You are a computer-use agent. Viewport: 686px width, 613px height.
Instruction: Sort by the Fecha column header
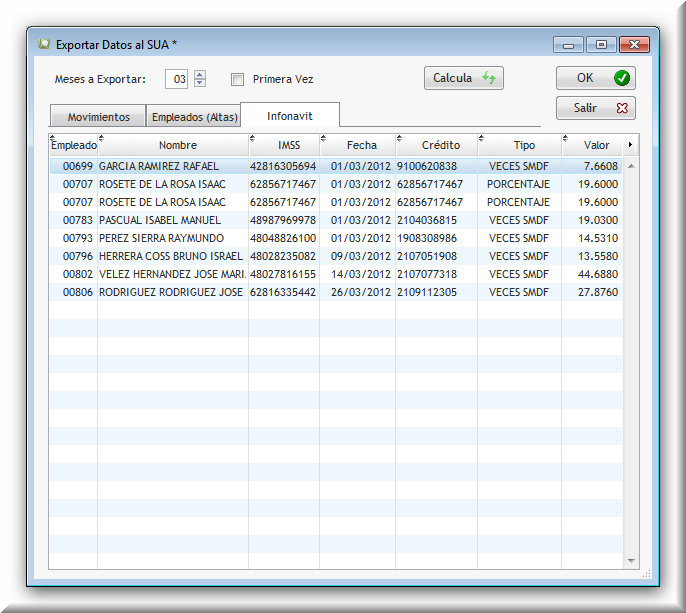358,145
